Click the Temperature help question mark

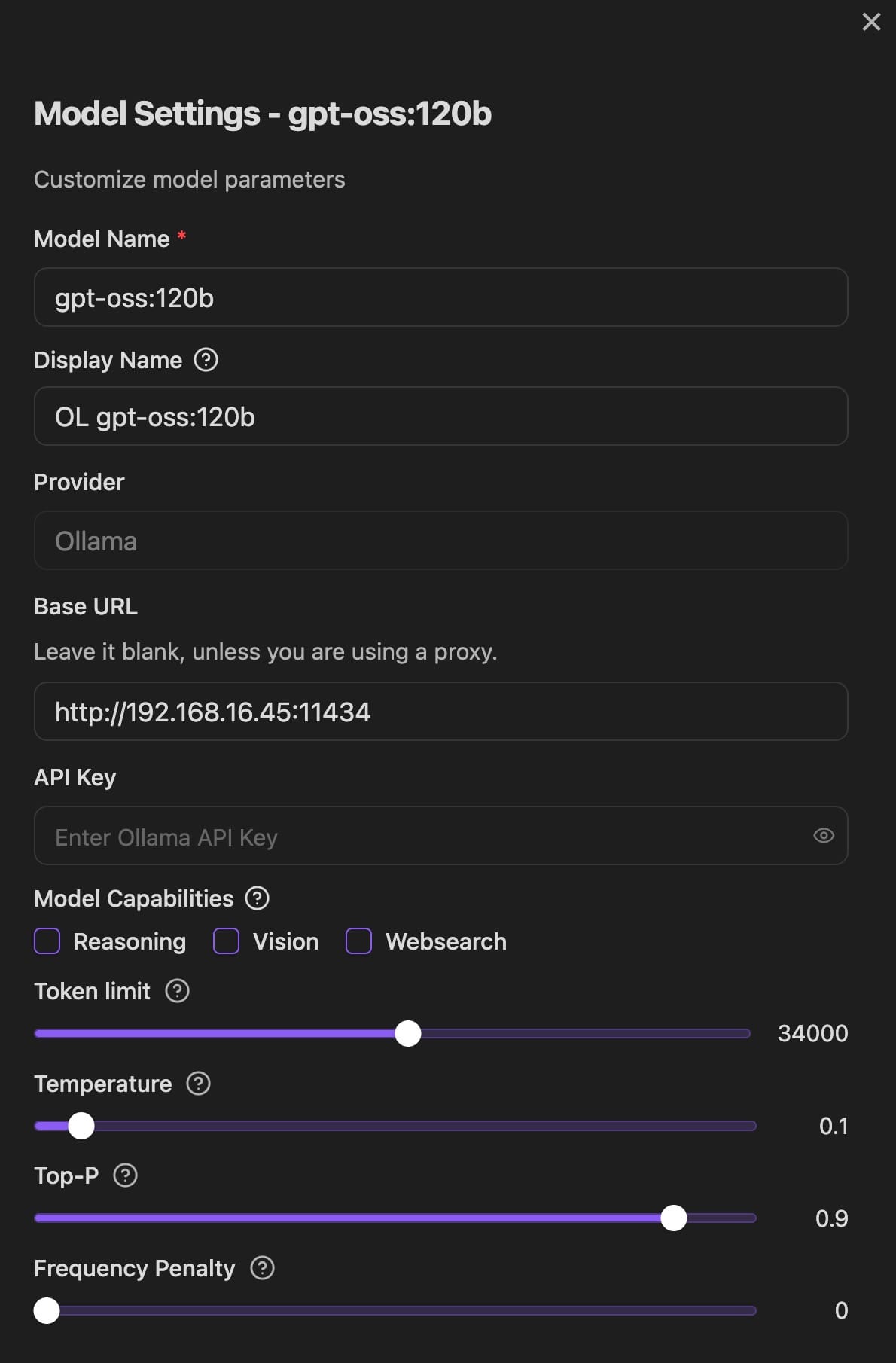(x=198, y=1084)
